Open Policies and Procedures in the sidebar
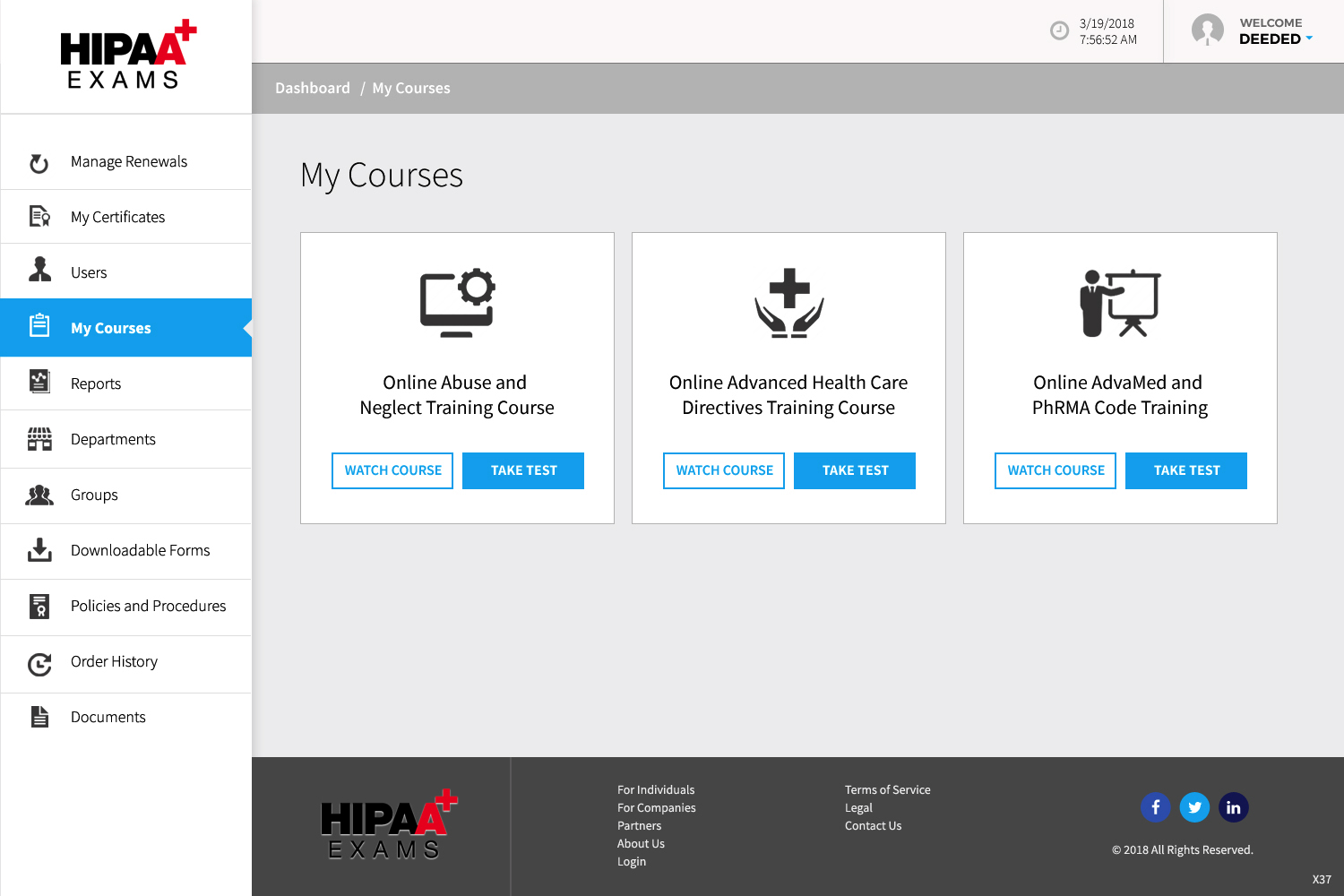 126,606
